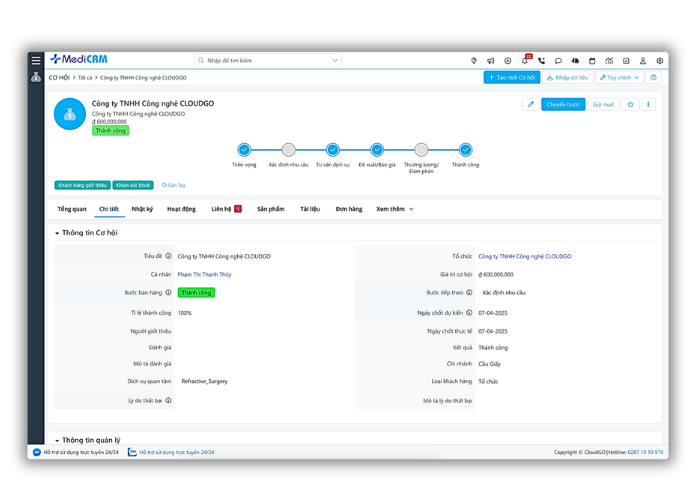Open the settings gear icon

coord(659,61)
